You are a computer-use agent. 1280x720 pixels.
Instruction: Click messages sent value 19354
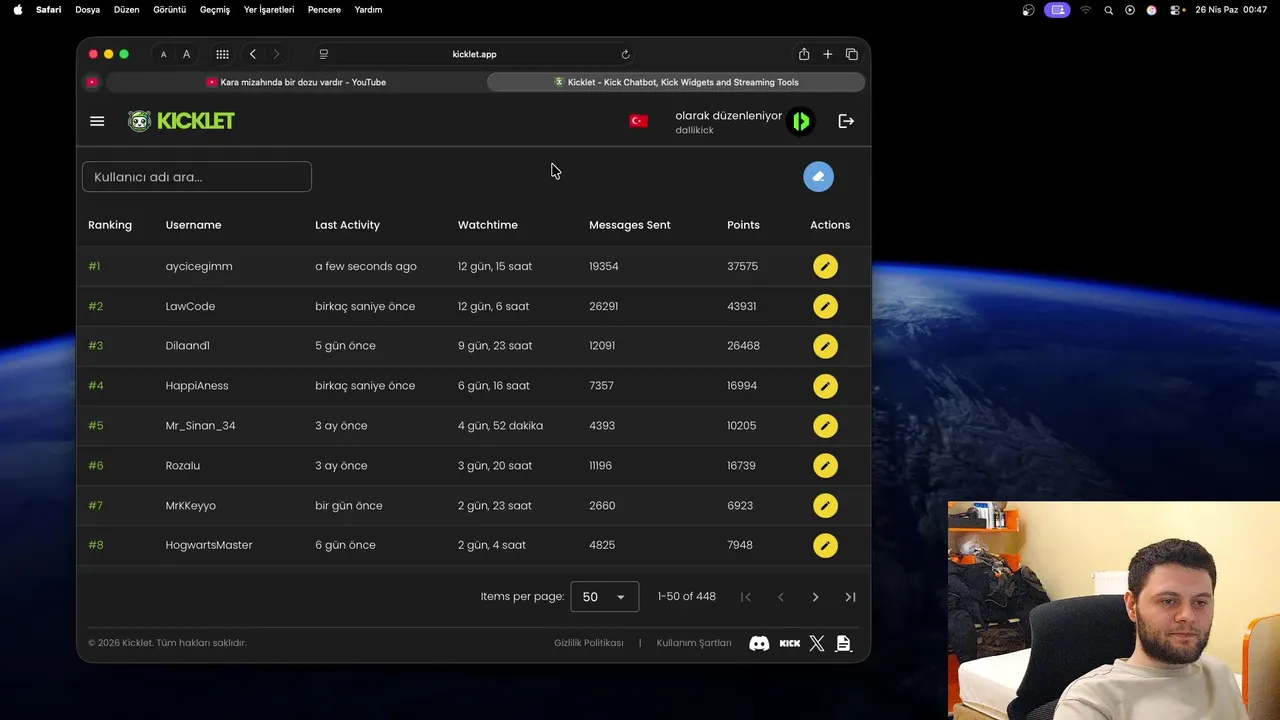[604, 266]
